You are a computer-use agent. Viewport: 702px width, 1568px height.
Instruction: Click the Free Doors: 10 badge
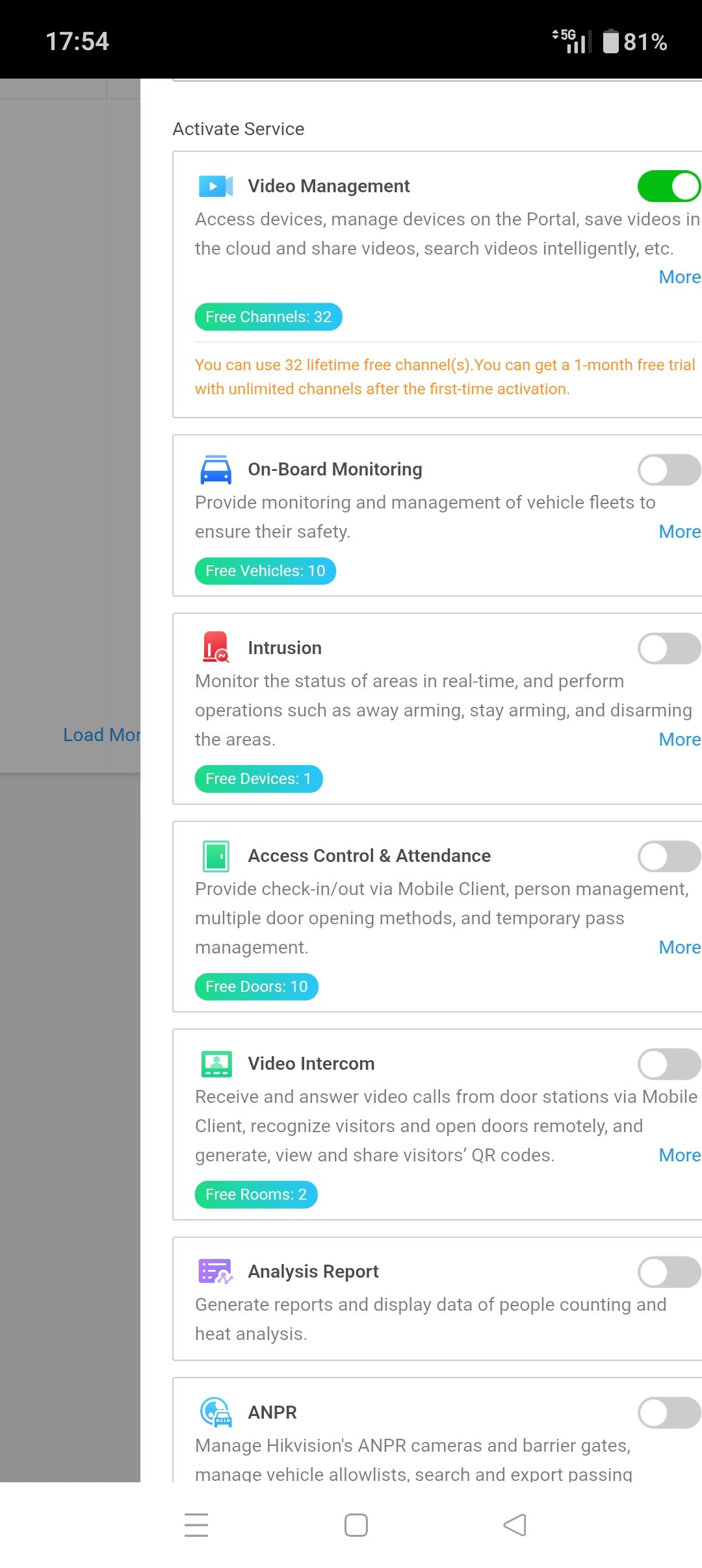point(257,987)
